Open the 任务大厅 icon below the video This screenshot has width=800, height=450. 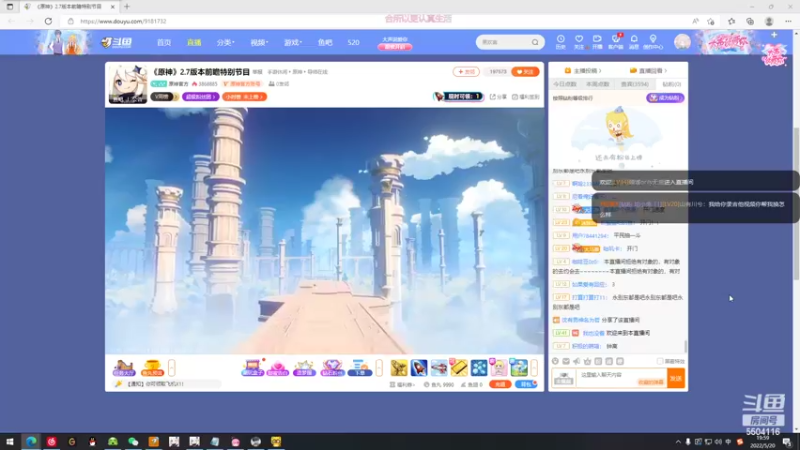pos(124,367)
